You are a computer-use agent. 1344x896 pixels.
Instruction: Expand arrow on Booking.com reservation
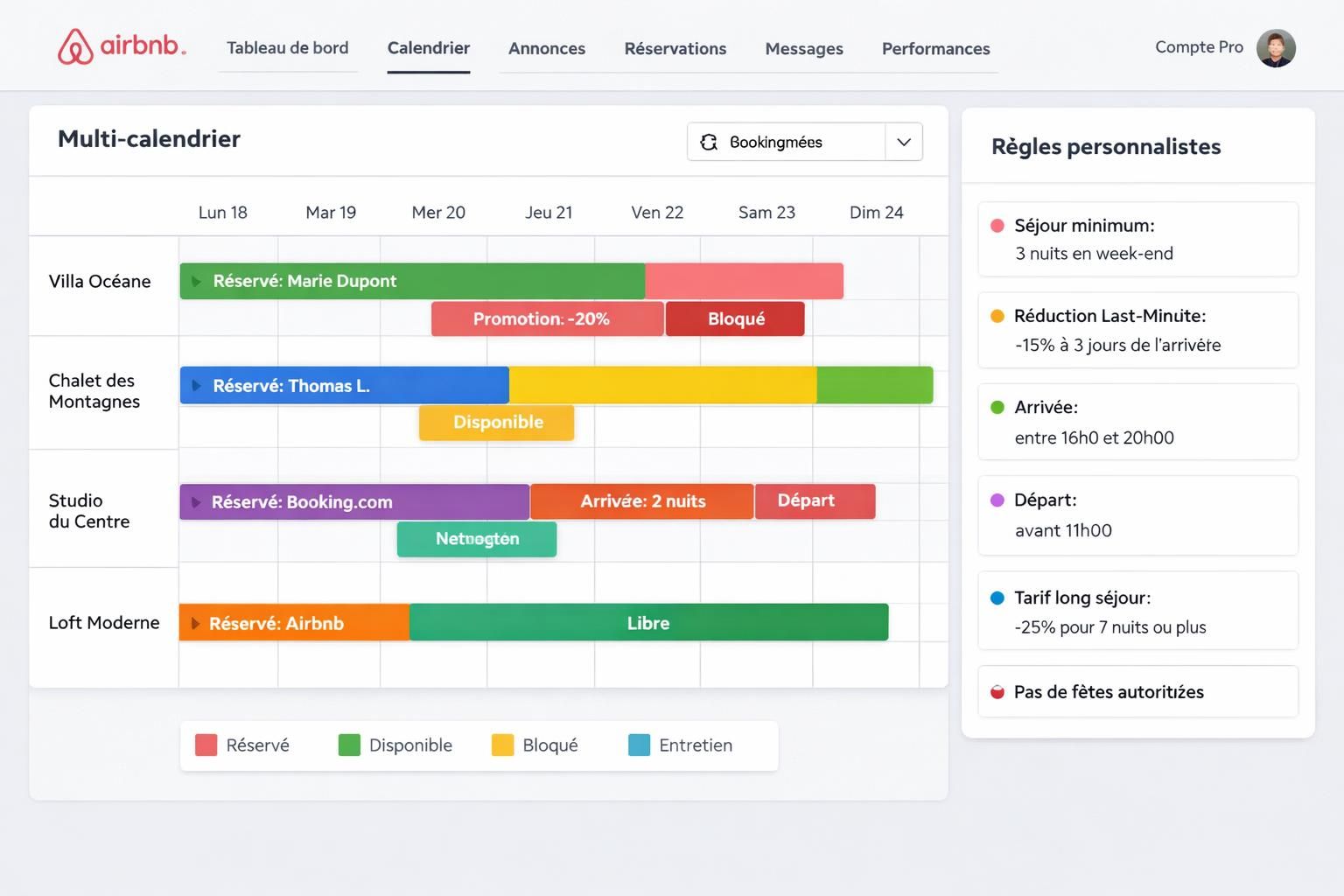(196, 502)
